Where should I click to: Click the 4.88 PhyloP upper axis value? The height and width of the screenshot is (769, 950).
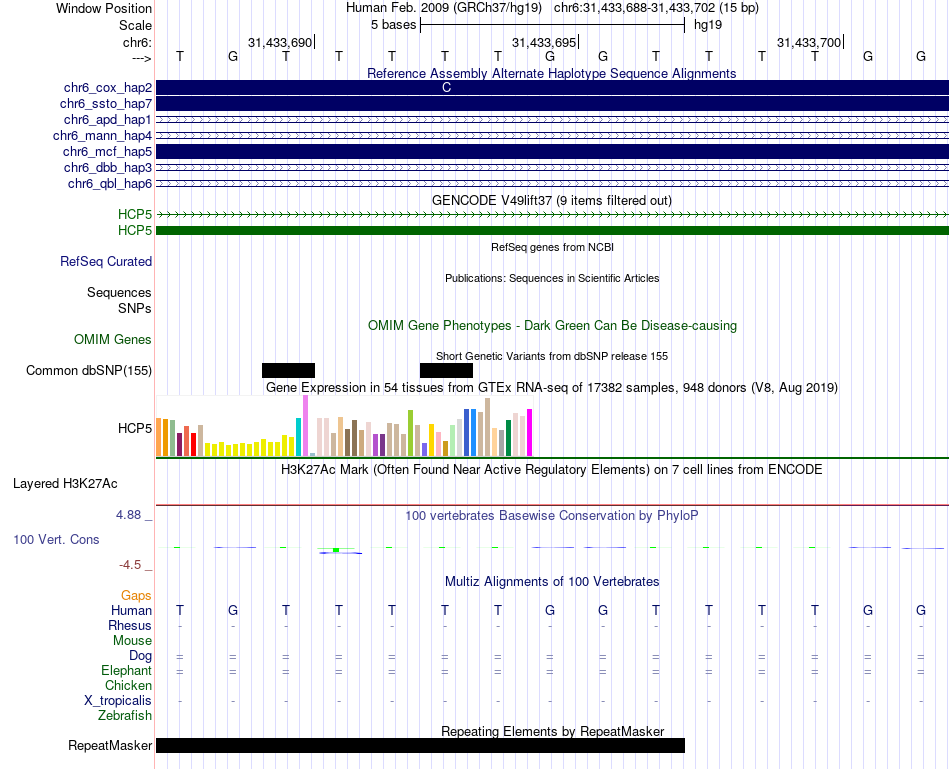tap(128, 515)
